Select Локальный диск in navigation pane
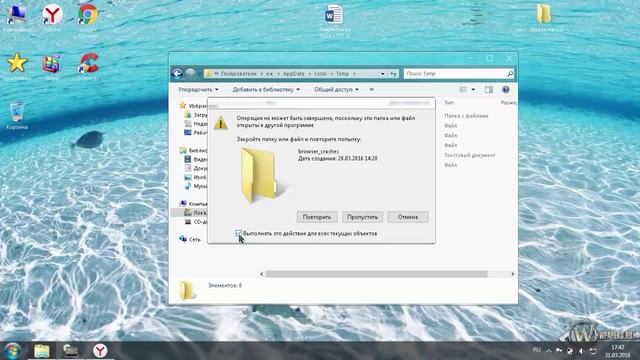Image resolution: width=640 pixels, height=360 pixels. click(x=196, y=213)
